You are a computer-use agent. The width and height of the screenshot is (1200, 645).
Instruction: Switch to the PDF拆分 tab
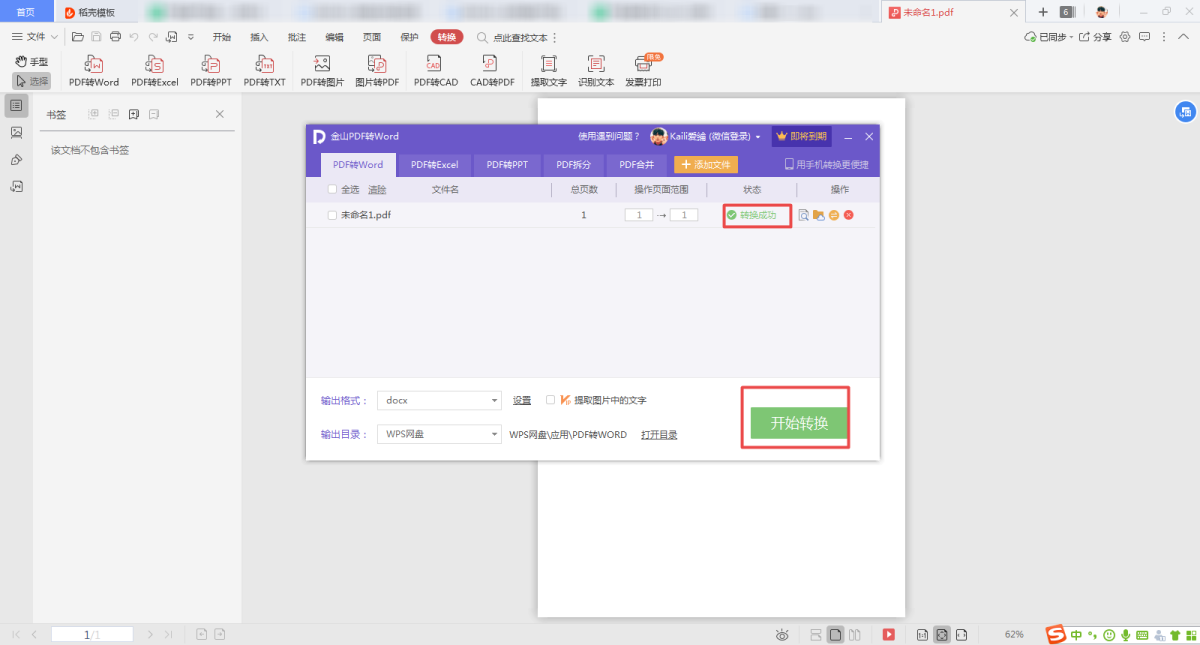573,164
